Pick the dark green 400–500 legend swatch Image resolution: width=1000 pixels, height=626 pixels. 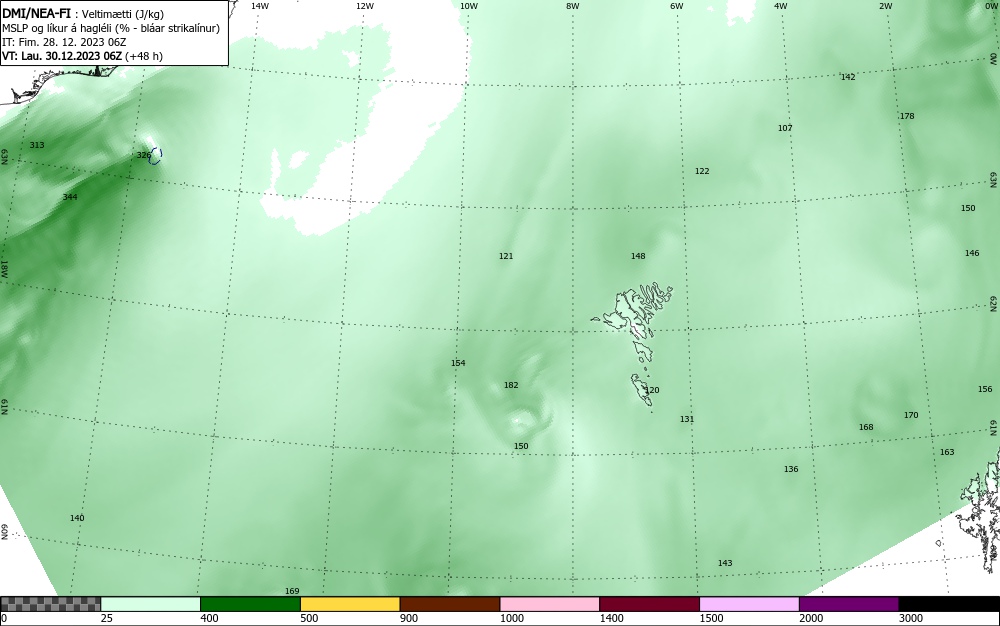point(250,604)
